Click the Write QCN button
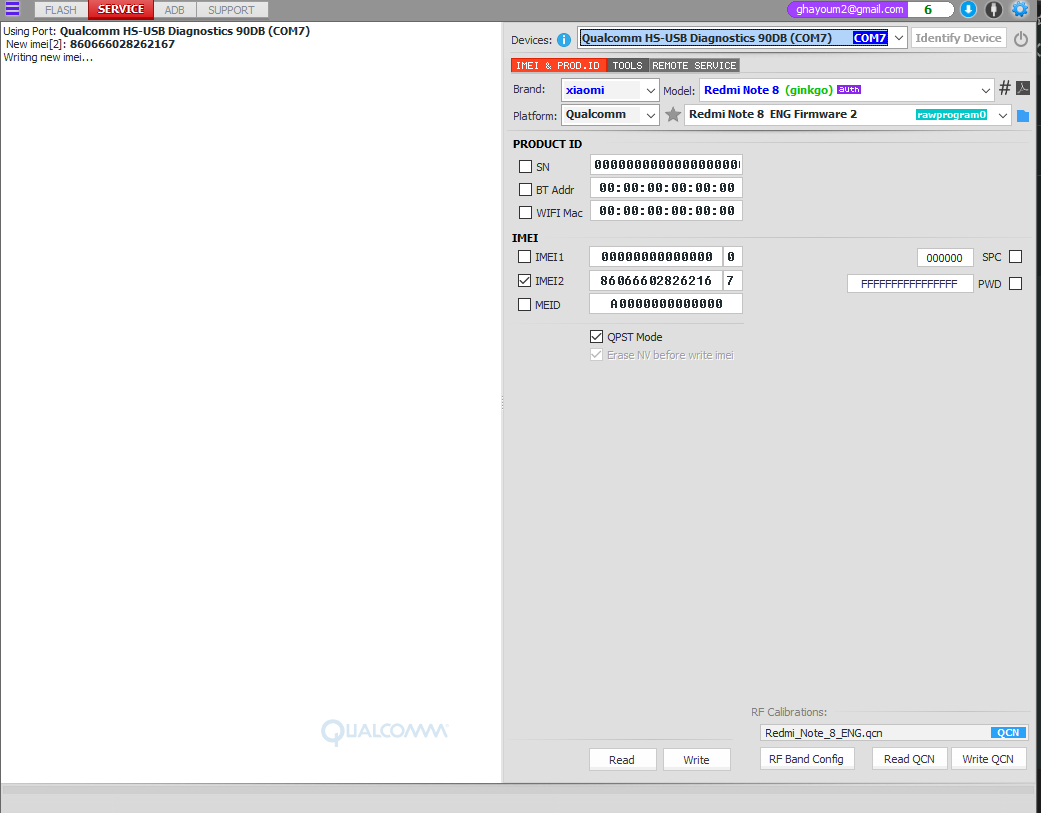 [988, 759]
